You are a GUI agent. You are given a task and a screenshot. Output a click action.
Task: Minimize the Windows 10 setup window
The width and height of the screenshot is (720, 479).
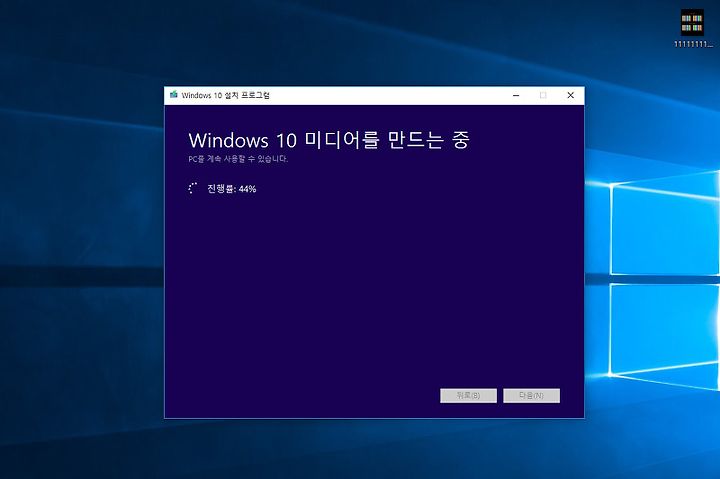[516, 95]
